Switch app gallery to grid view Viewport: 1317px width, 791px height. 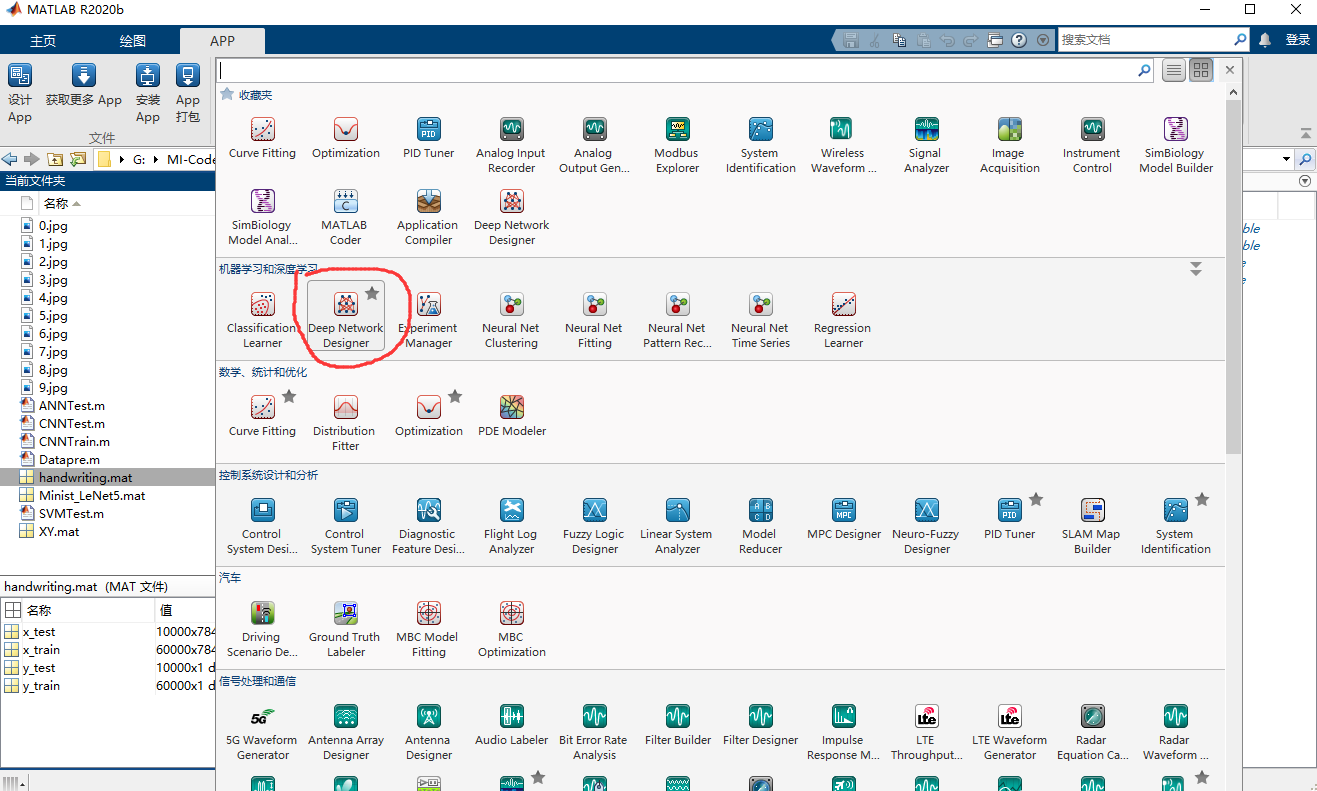[1201, 70]
